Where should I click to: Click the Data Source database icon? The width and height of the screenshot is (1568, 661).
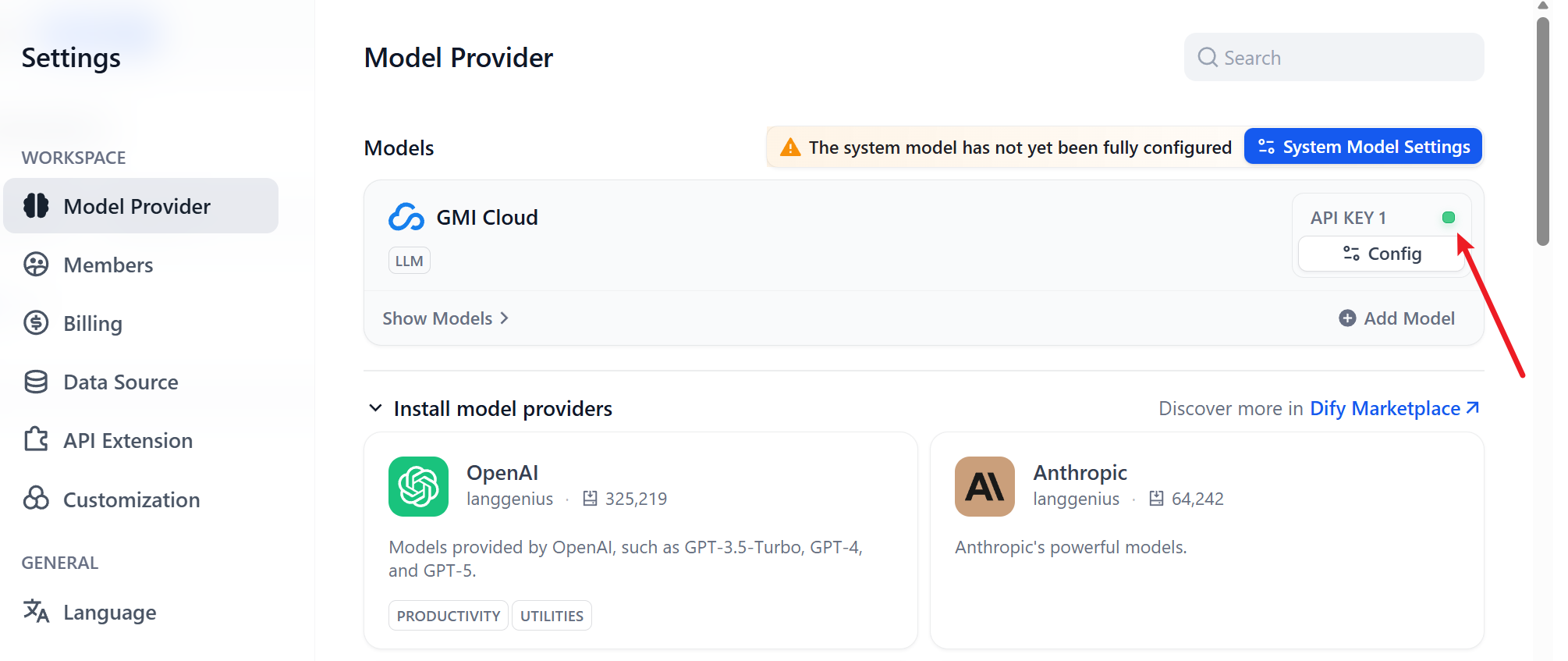point(36,382)
